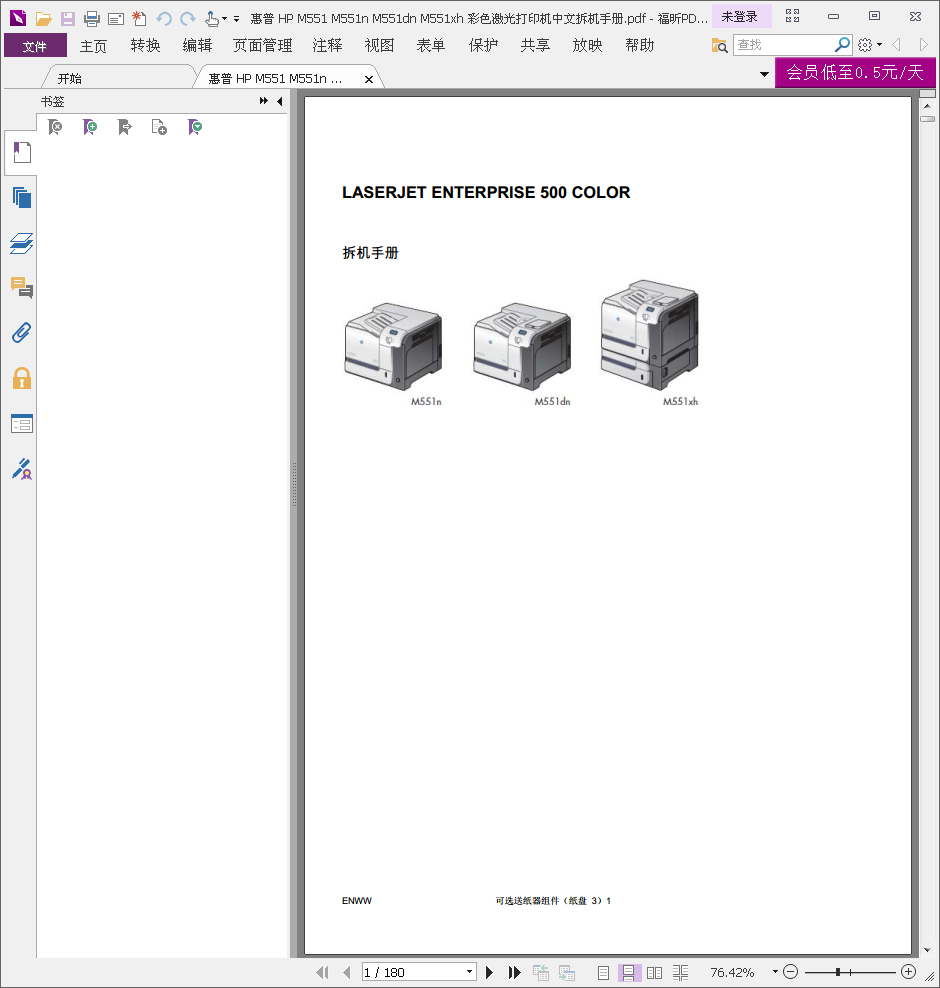Viewport: 940px width, 988px height.
Task: Undo the last action
Action: click(x=164, y=19)
